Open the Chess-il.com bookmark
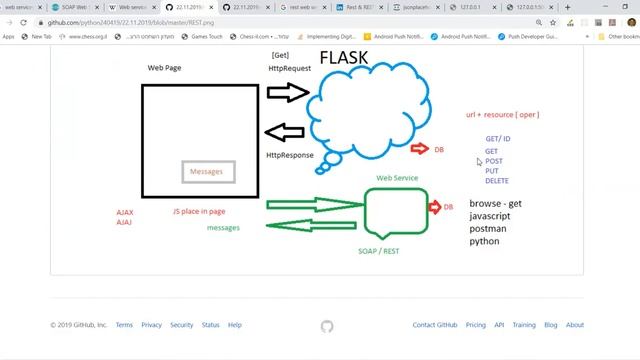Screen dimensions: 640x360 click(x=259, y=37)
